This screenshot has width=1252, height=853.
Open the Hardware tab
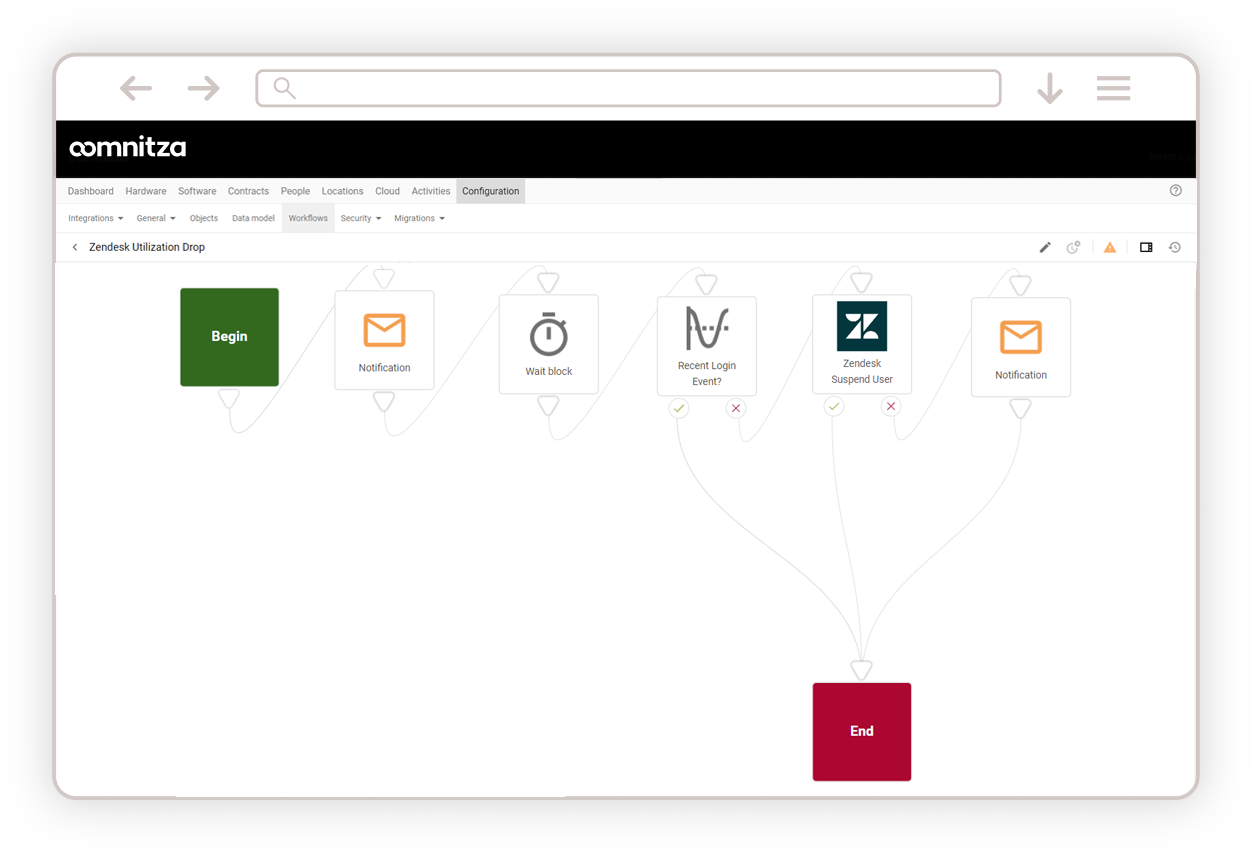(x=146, y=191)
